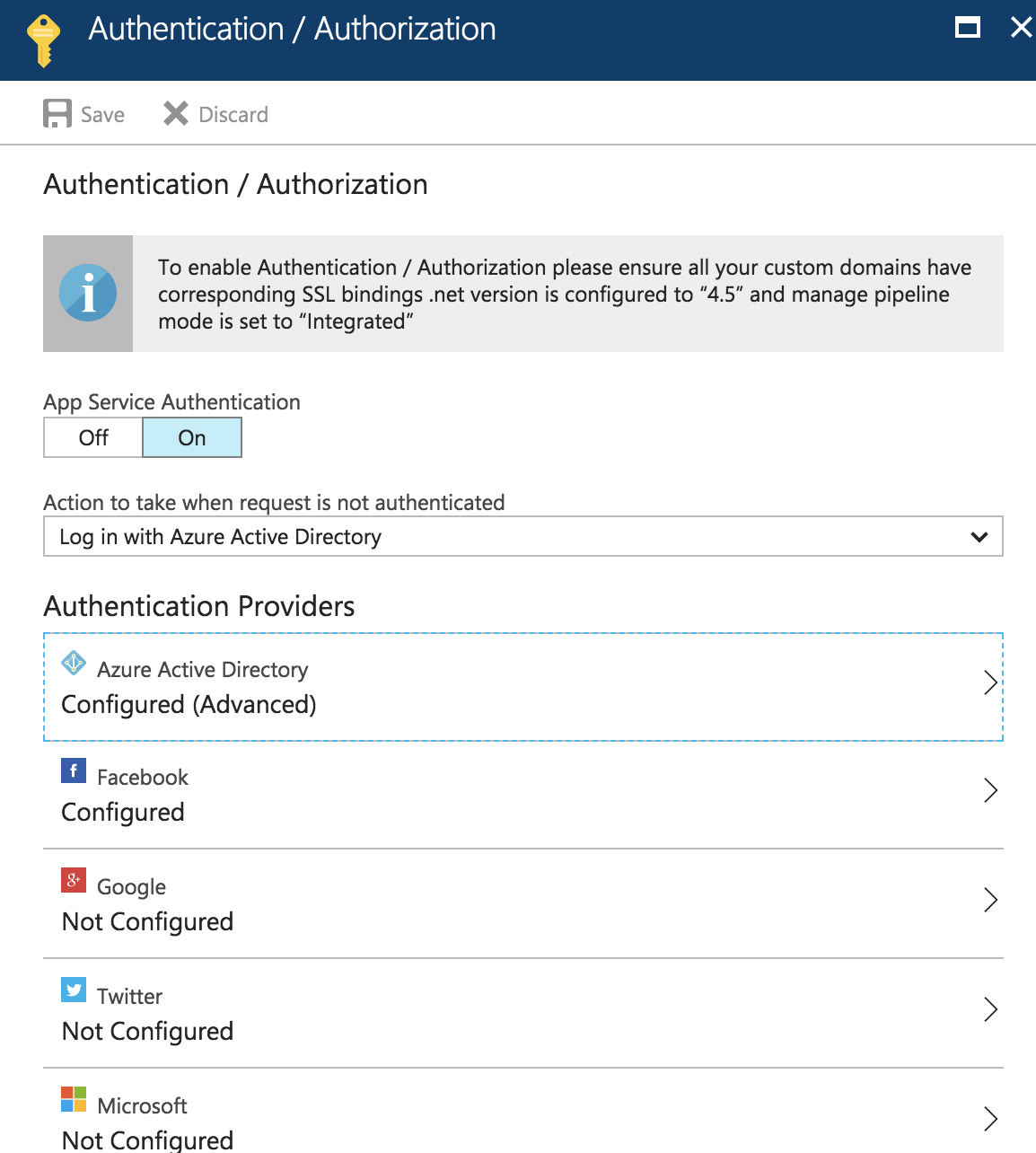Image resolution: width=1036 pixels, height=1153 pixels.
Task: Click the info message about SSL bindings
Action: click(565, 294)
